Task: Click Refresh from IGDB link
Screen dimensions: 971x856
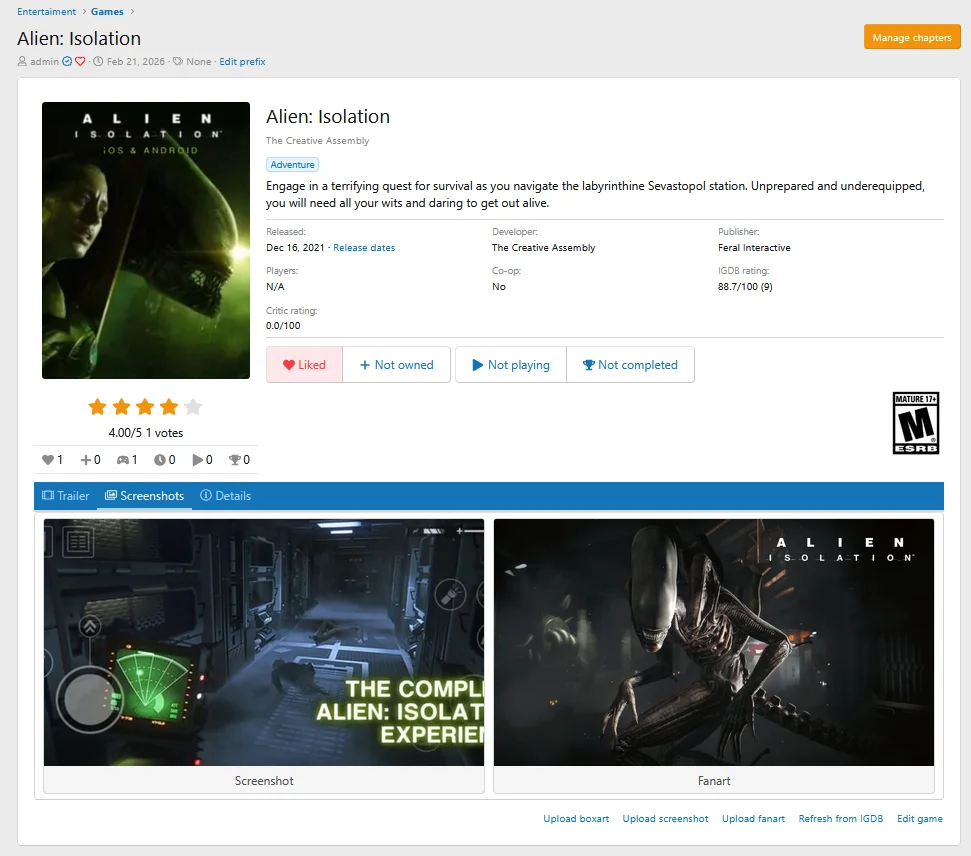Action: (x=840, y=818)
